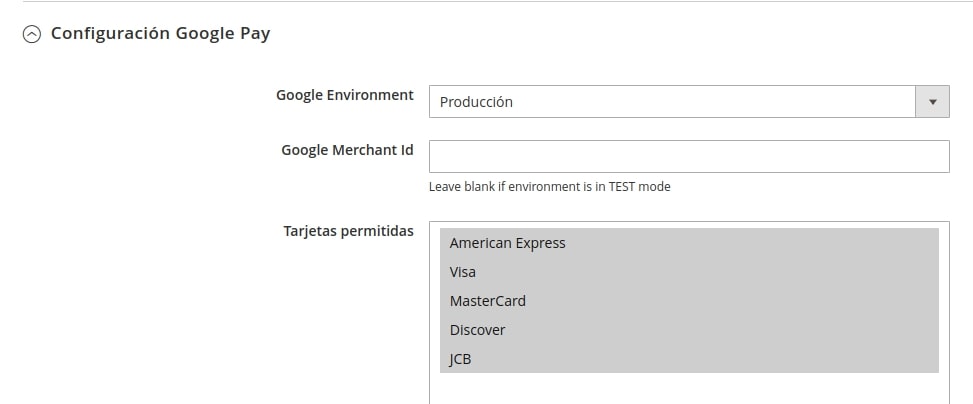Click empty area below JCB in list
This screenshot has width=973, height=404.
(x=689, y=388)
